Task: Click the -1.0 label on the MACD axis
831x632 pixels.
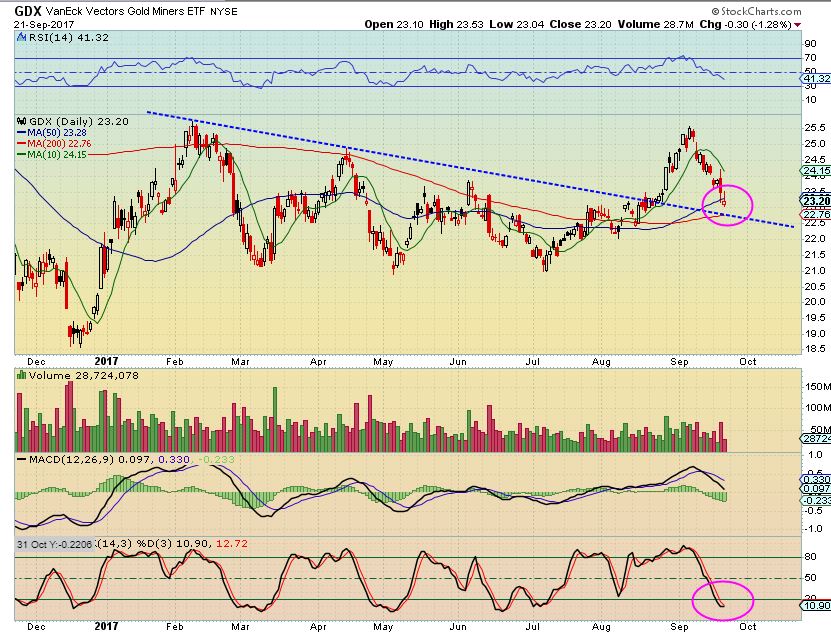Action: point(815,529)
